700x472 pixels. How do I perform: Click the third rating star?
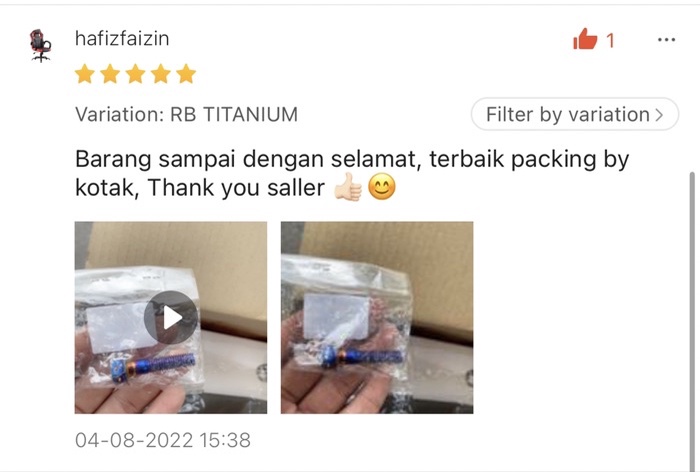click(x=135, y=74)
